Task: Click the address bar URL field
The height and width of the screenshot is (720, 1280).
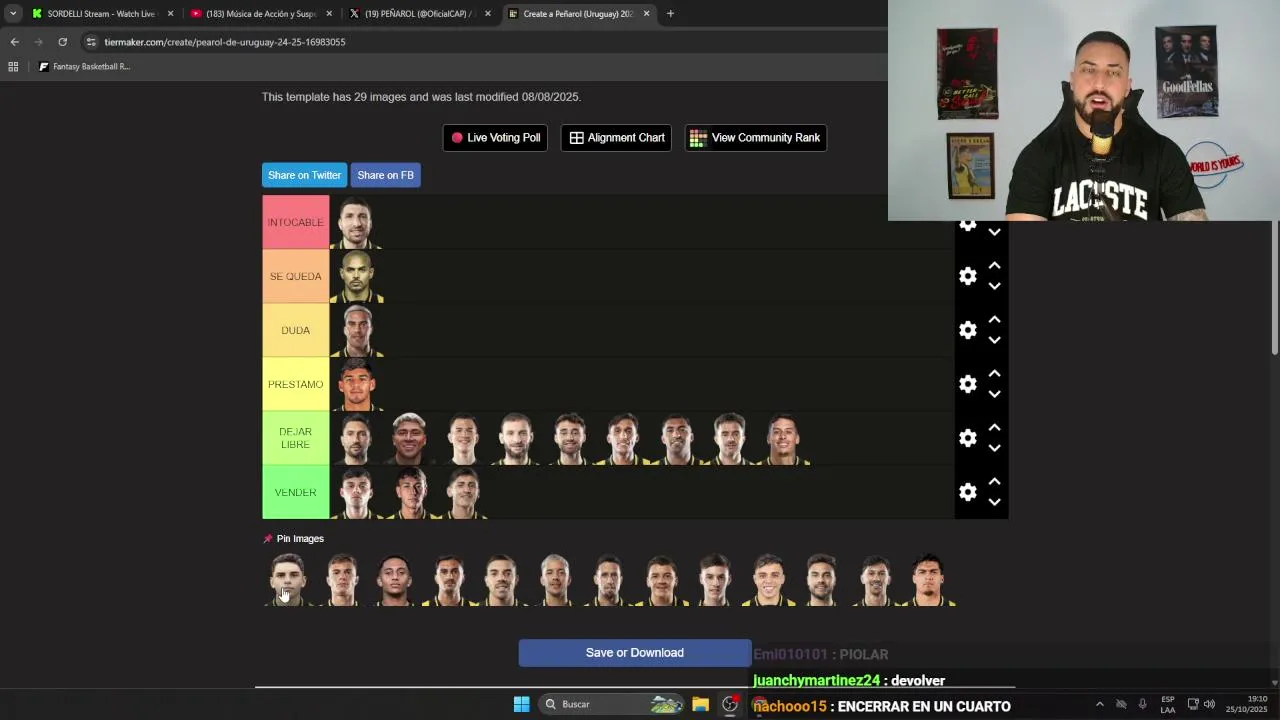Action: (x=480, y=42)
